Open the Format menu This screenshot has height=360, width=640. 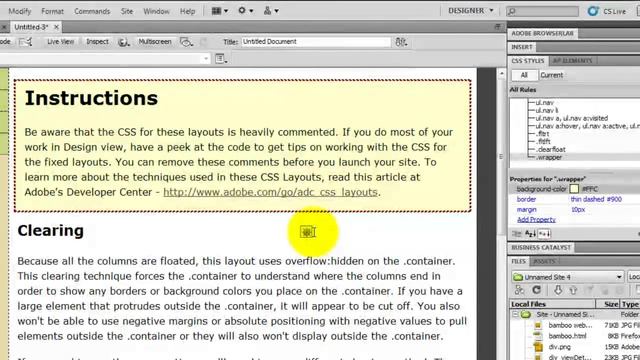point(52,11)
